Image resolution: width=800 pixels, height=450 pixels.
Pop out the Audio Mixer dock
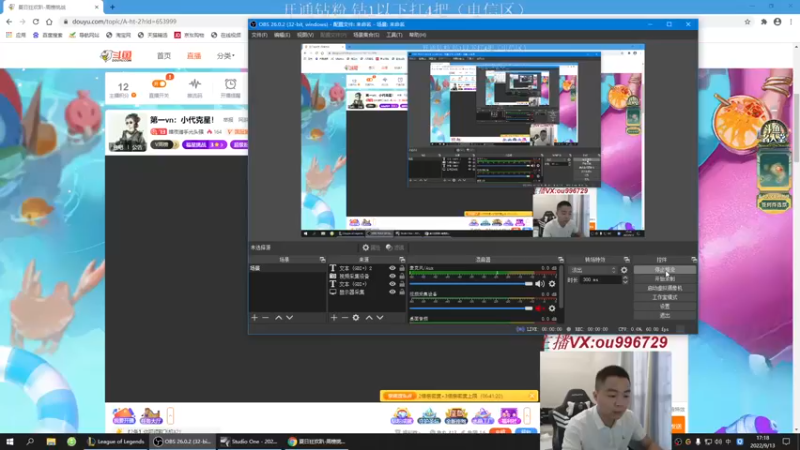tap(561, 260)
